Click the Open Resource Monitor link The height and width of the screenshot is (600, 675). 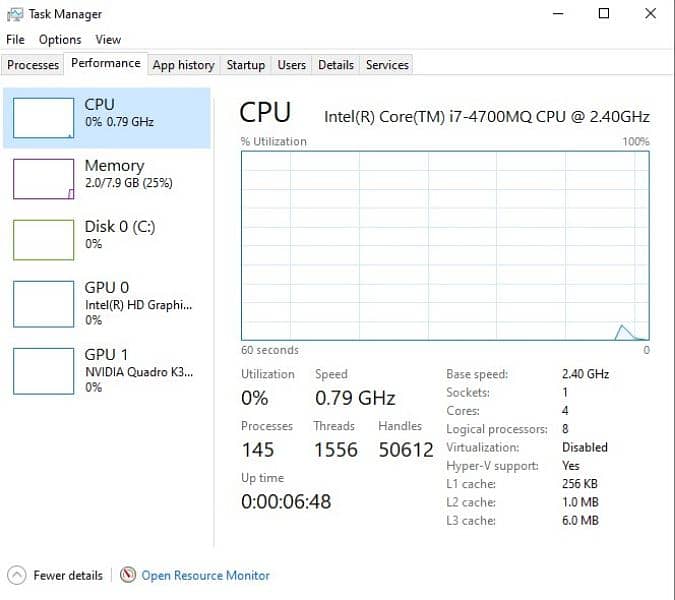coord(205,575)
